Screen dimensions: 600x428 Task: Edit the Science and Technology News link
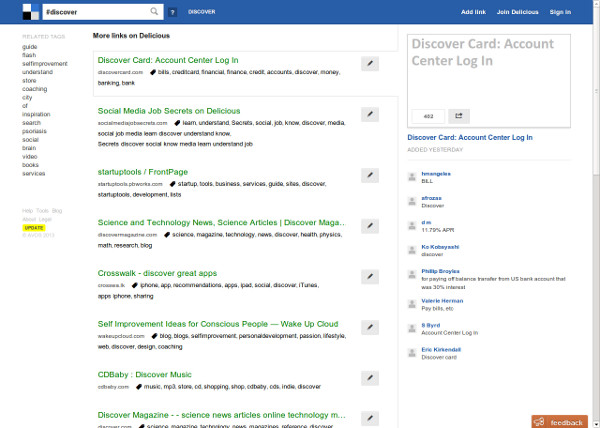click(x=370, y=226)
